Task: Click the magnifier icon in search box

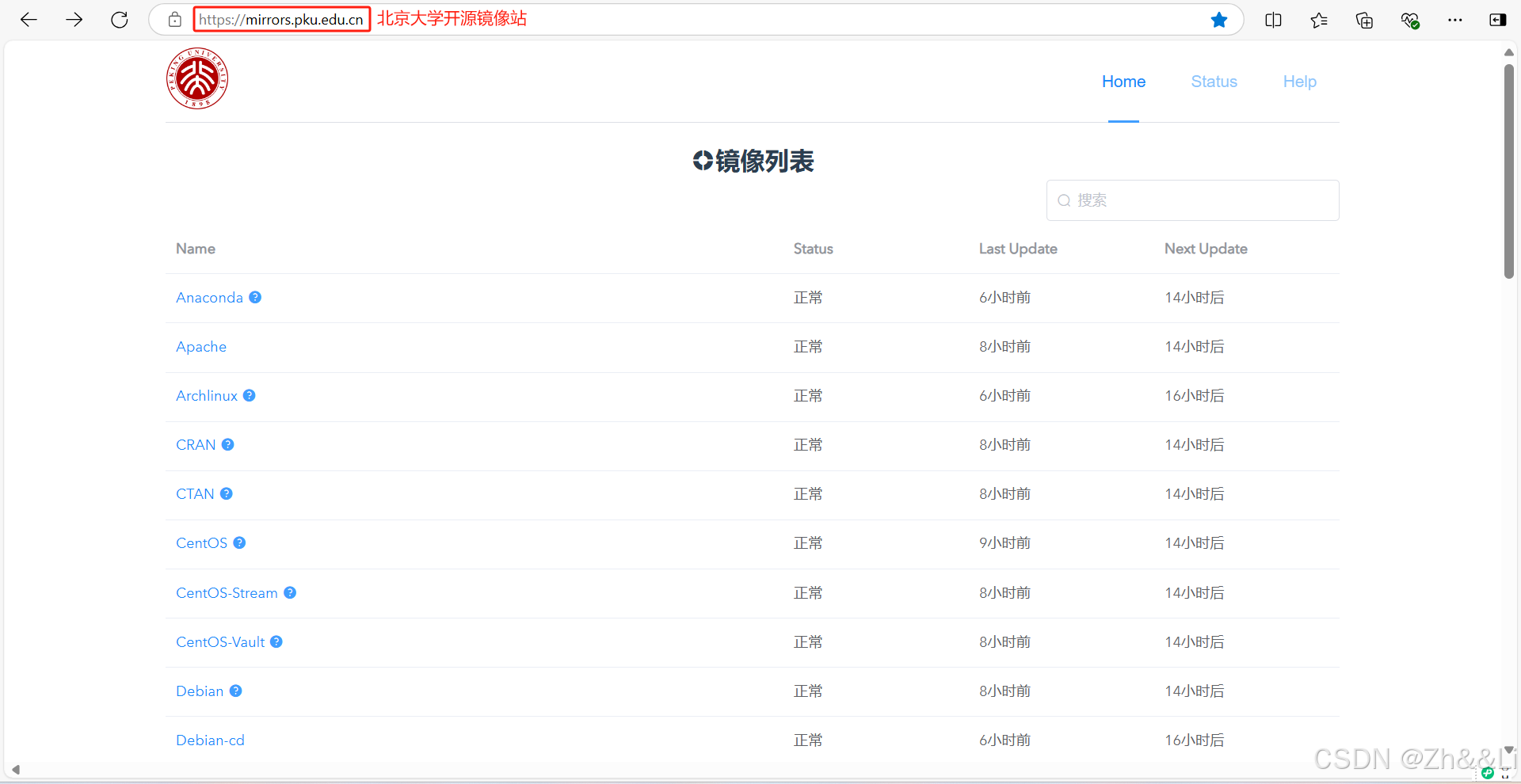Action: pyautogui.click(x=1064, y=200)
